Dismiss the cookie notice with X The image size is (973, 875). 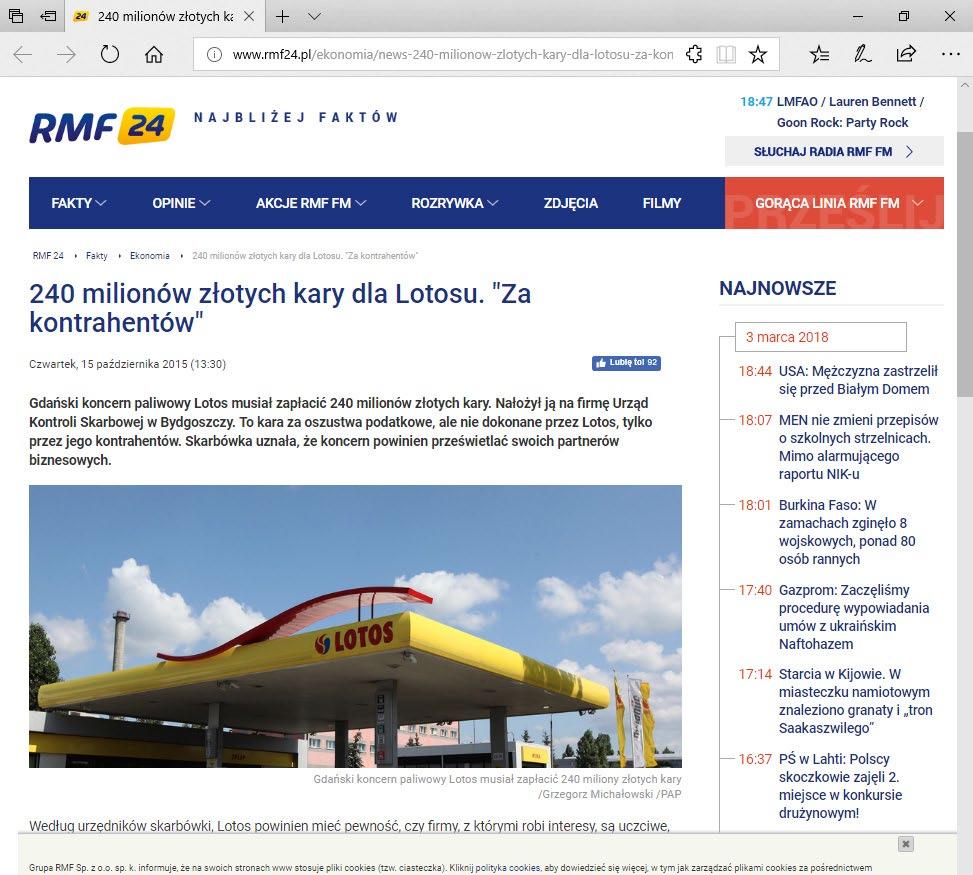906,844
